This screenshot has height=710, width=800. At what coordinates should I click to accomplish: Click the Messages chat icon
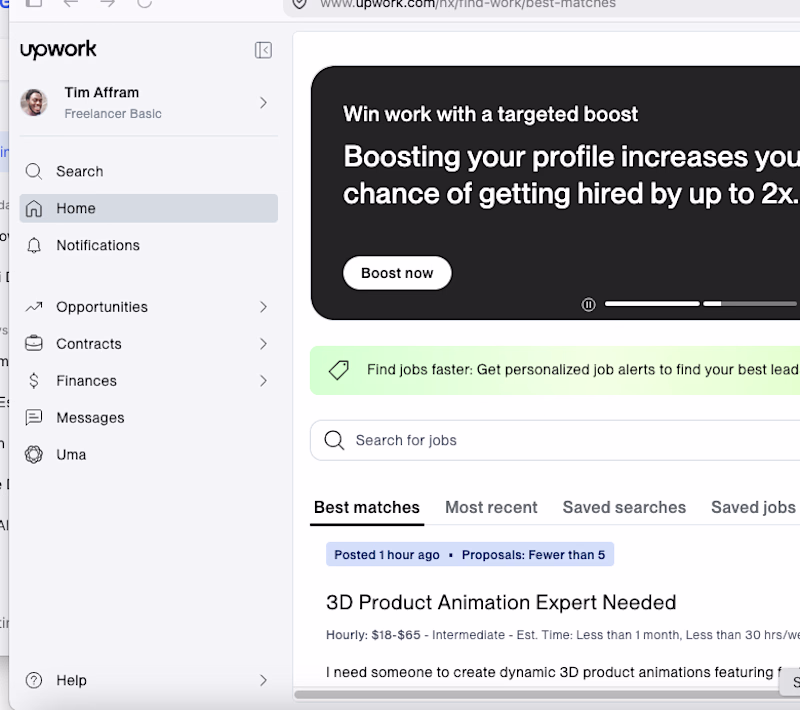coord(34,417)
